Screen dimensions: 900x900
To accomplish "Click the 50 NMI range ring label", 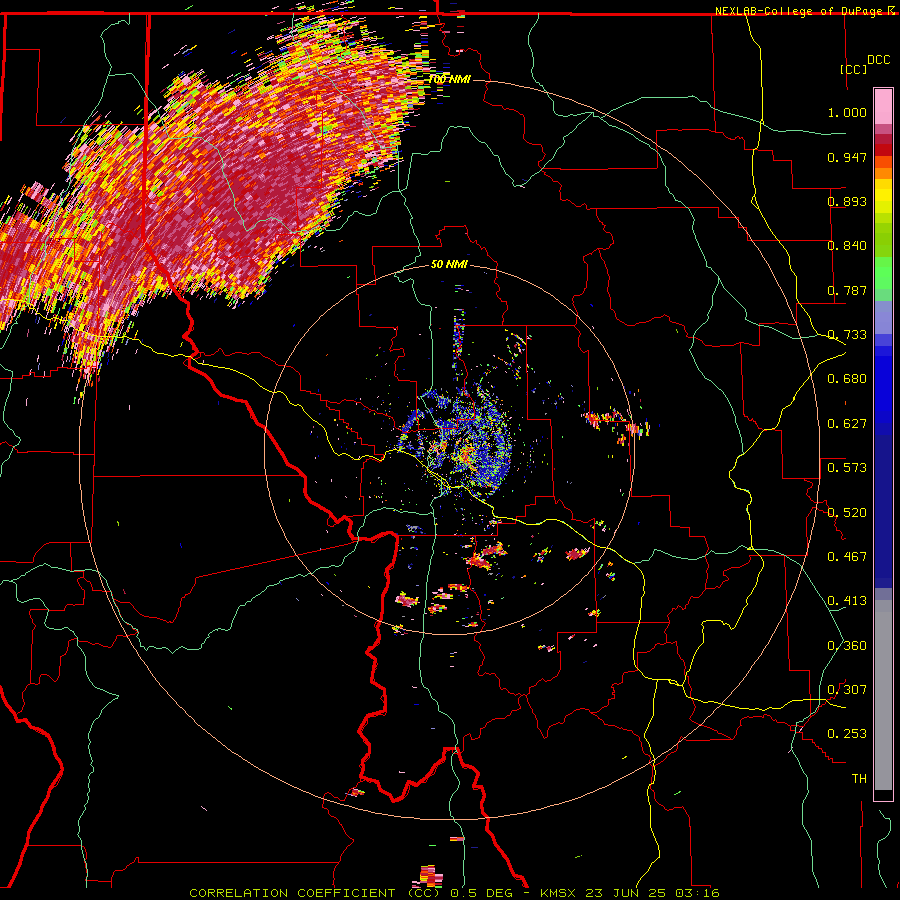I will click(x=449, y=264).
